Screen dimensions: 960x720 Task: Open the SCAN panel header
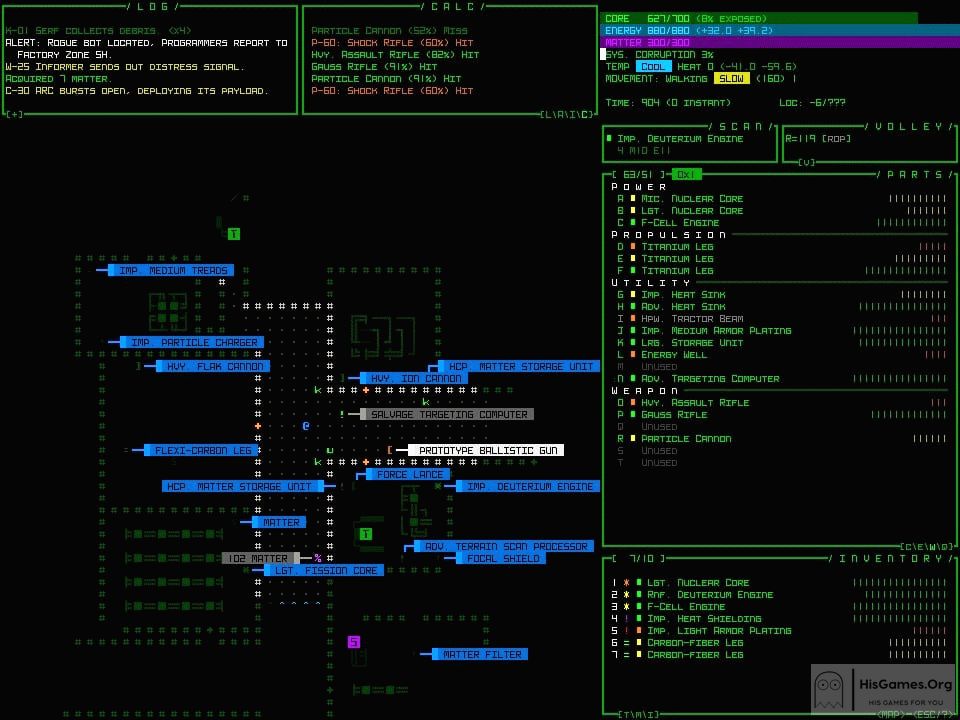coord(741,126)
